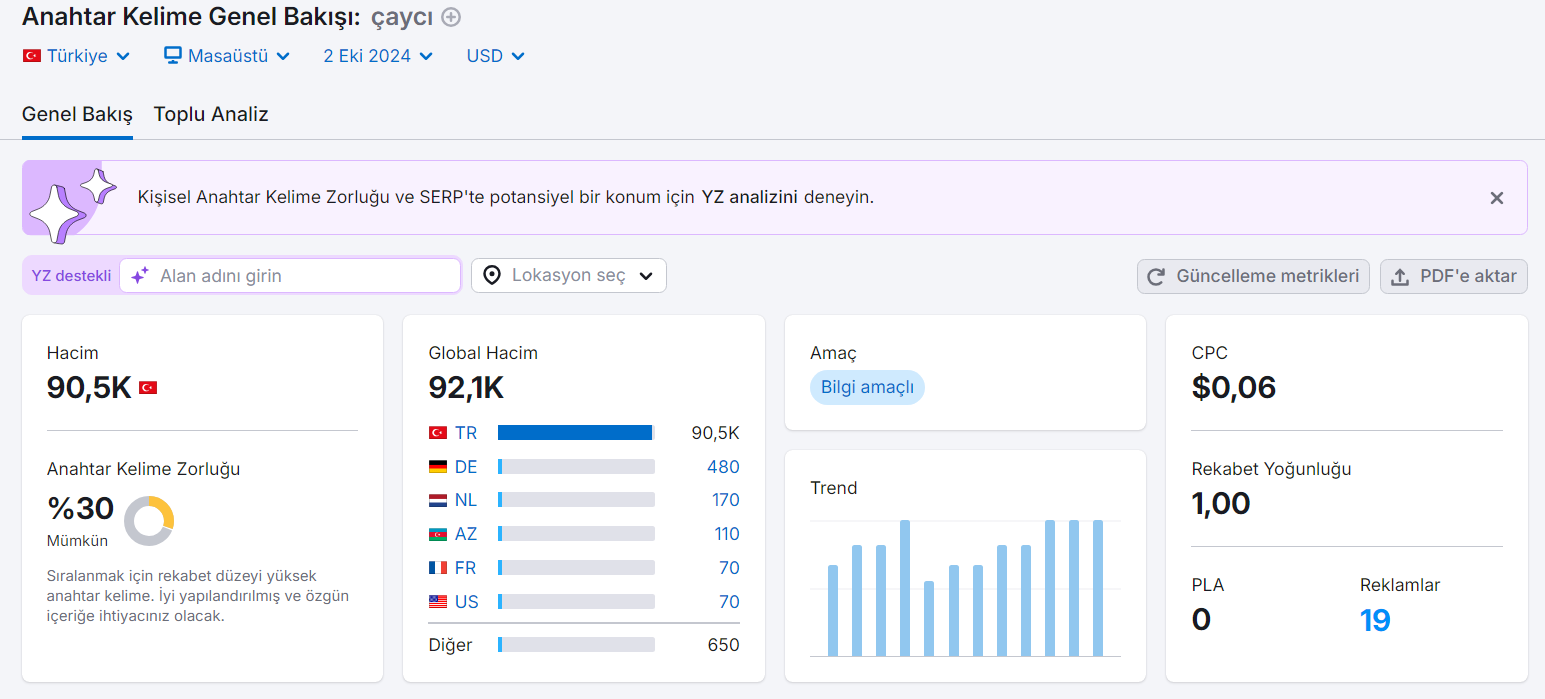1545x699 pixels.
Task: Switch to the Toplu Analiz tab
Action: pos(211,114)
